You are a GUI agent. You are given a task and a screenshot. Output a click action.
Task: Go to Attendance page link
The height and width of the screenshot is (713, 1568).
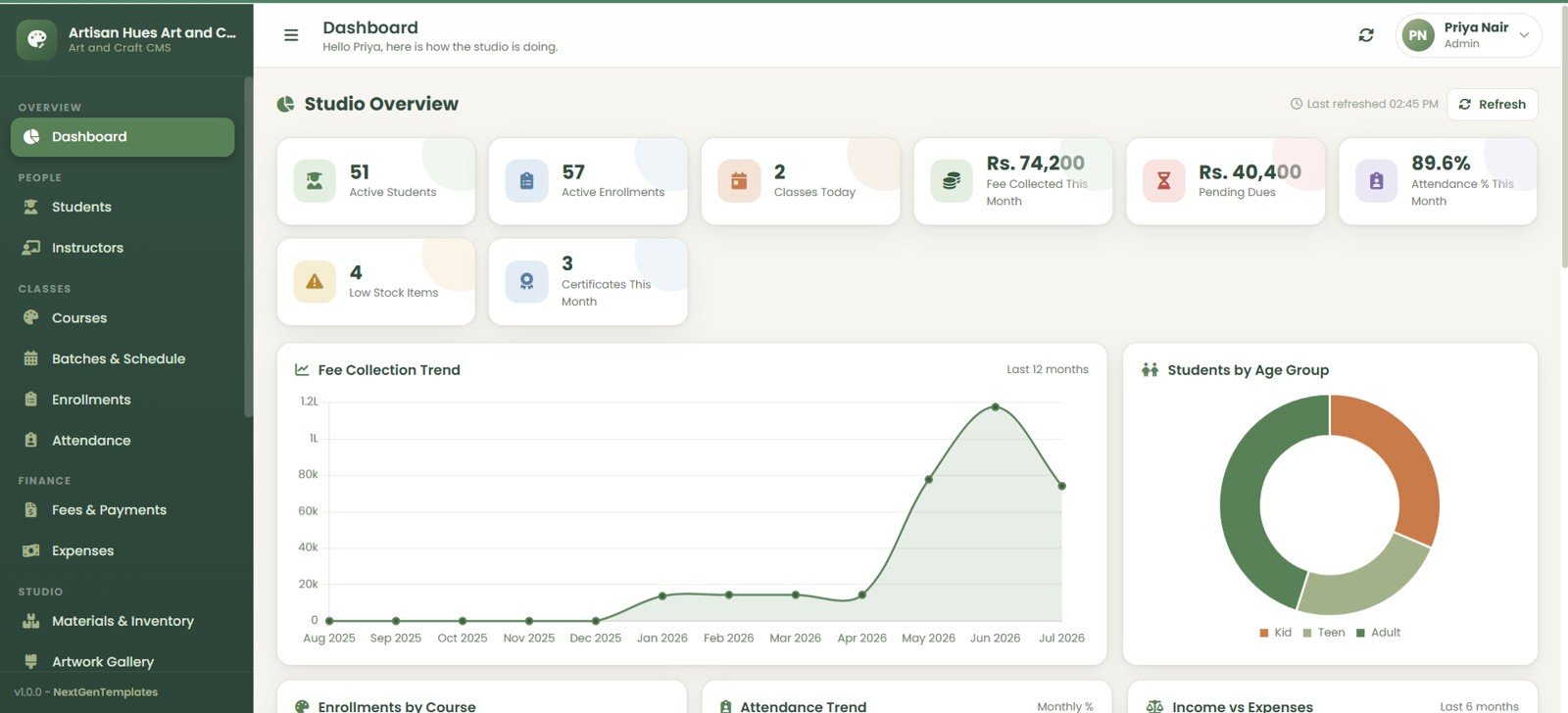pos(122,441)
